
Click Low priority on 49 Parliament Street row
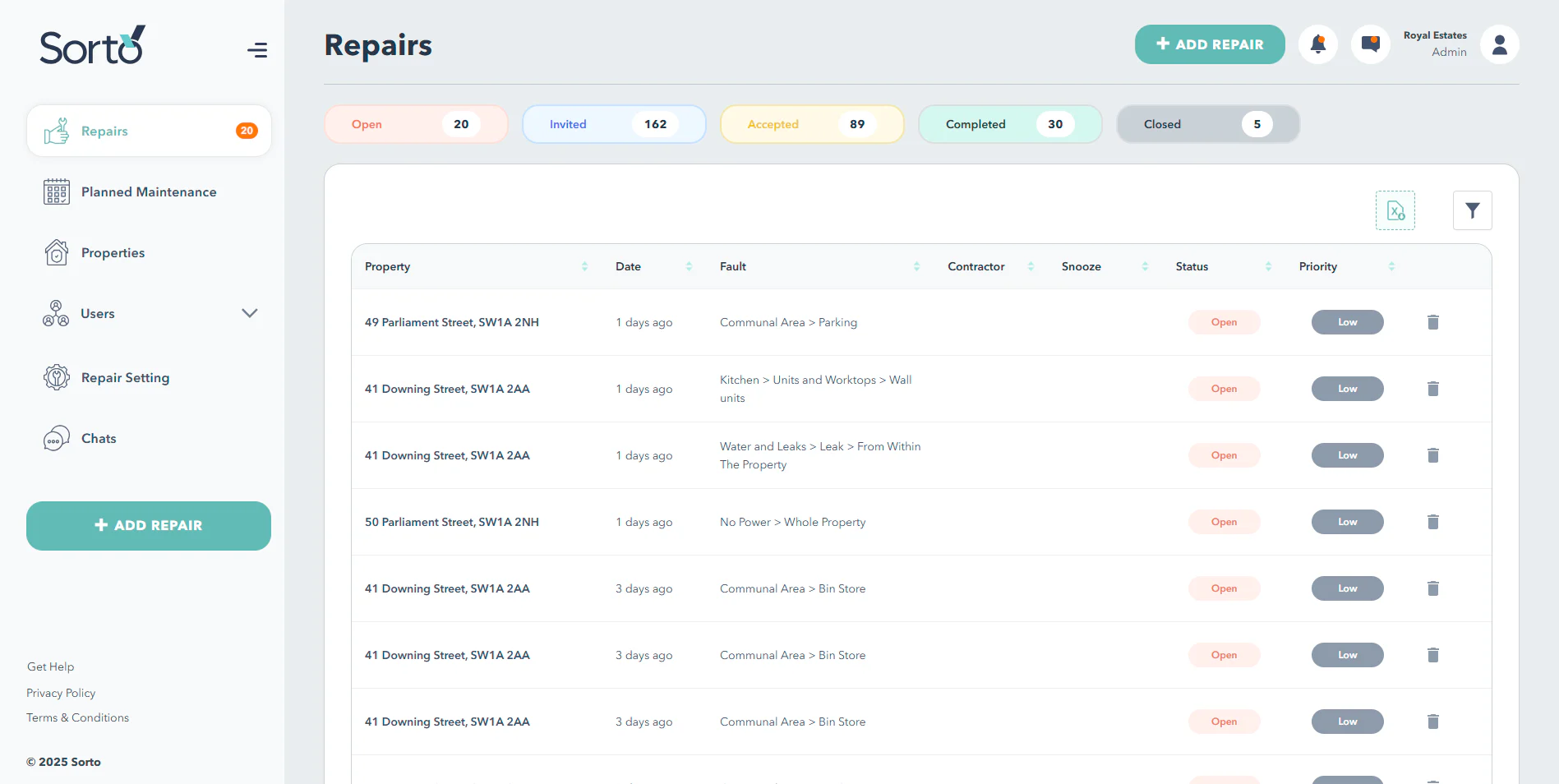point(1347,322)
